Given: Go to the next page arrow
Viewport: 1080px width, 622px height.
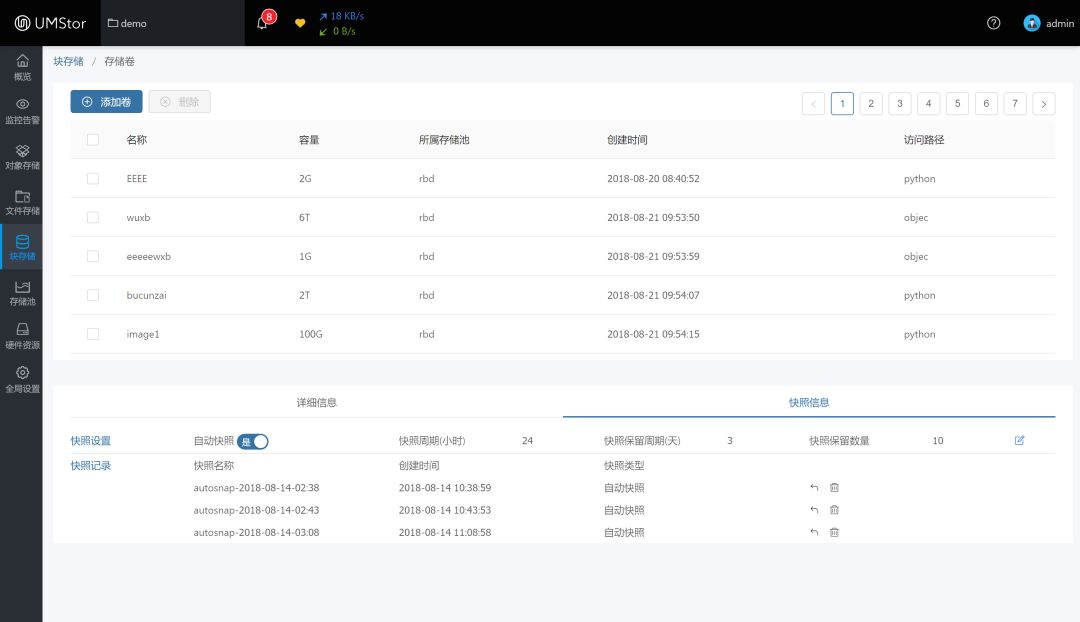Looking at the screenshot, I should point(1043,104).
